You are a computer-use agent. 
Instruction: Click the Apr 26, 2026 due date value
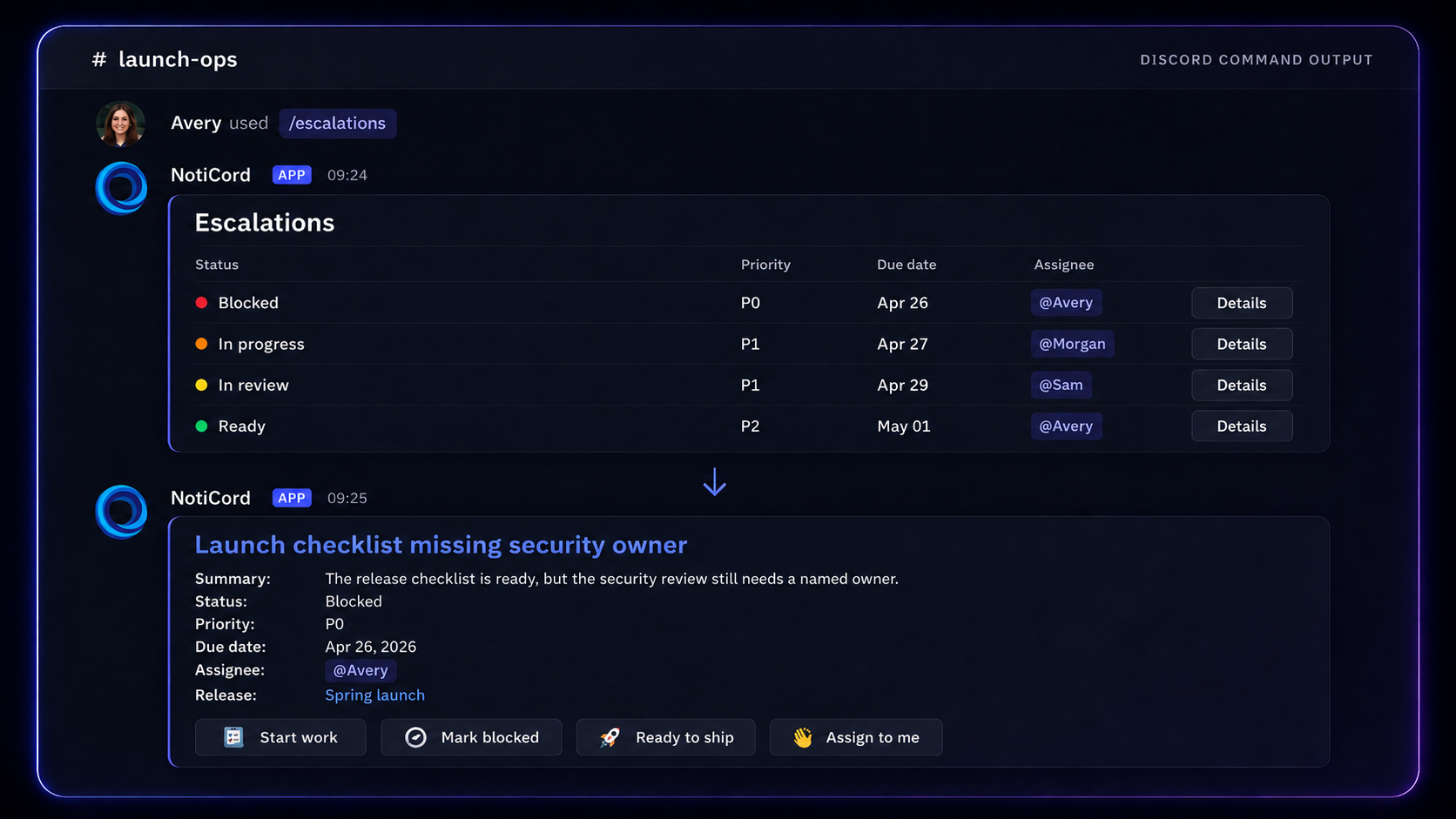pos(371,647)
